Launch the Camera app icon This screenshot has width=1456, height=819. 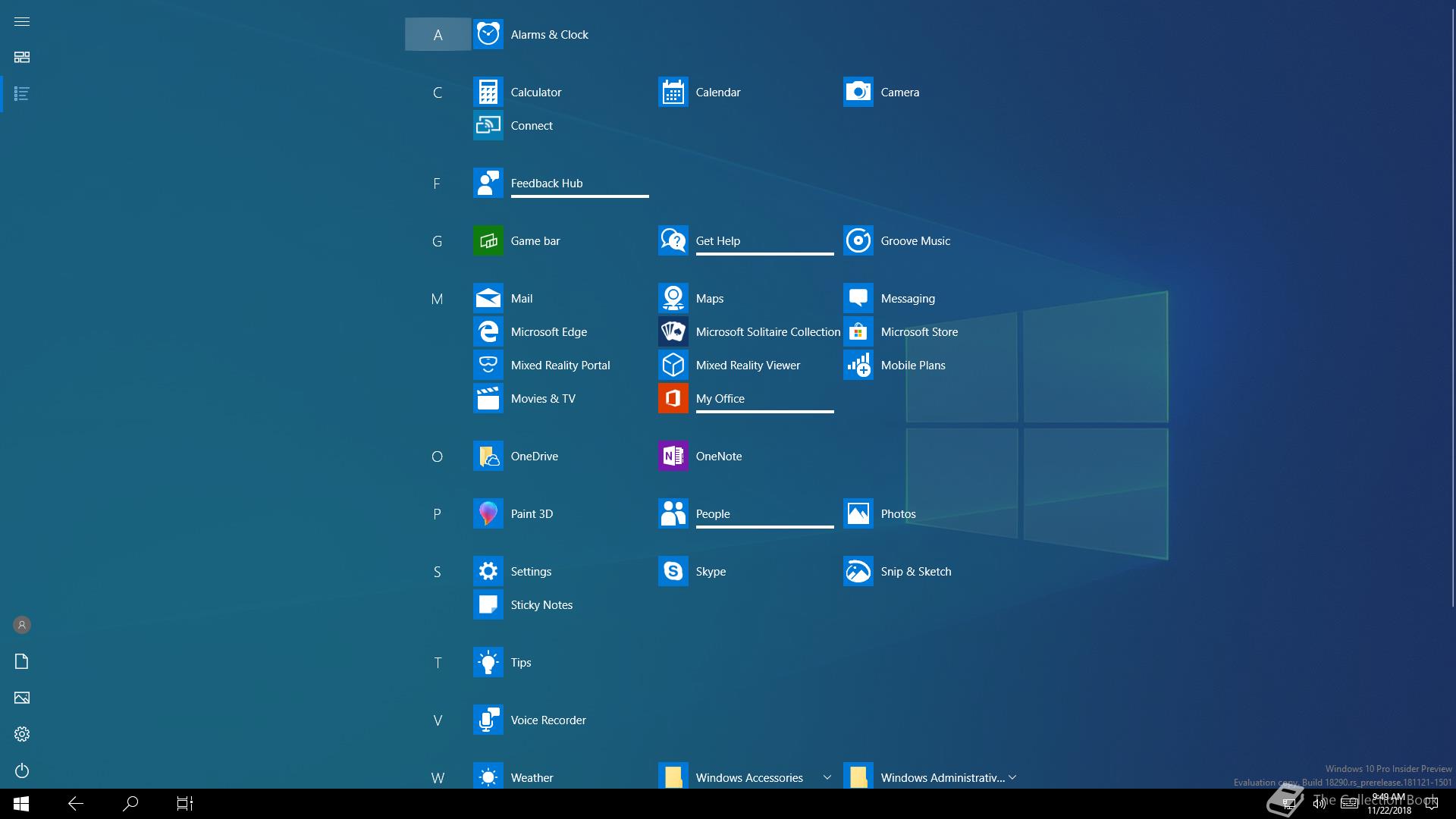(x=858, y=93)
